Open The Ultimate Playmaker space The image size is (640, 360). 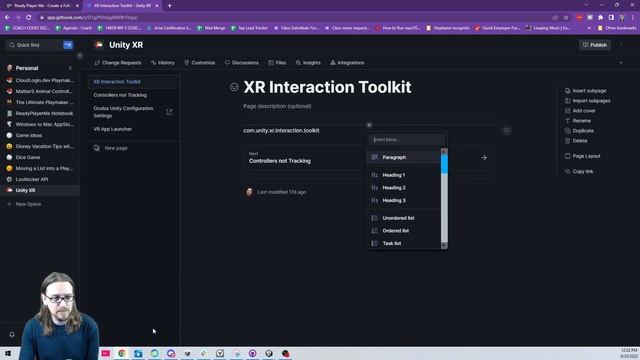(x=40, y=102)
